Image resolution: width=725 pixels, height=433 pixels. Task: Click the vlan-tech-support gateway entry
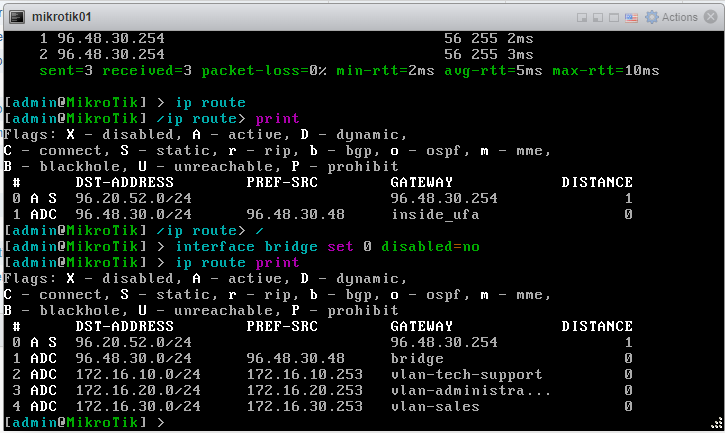(467, 374)
